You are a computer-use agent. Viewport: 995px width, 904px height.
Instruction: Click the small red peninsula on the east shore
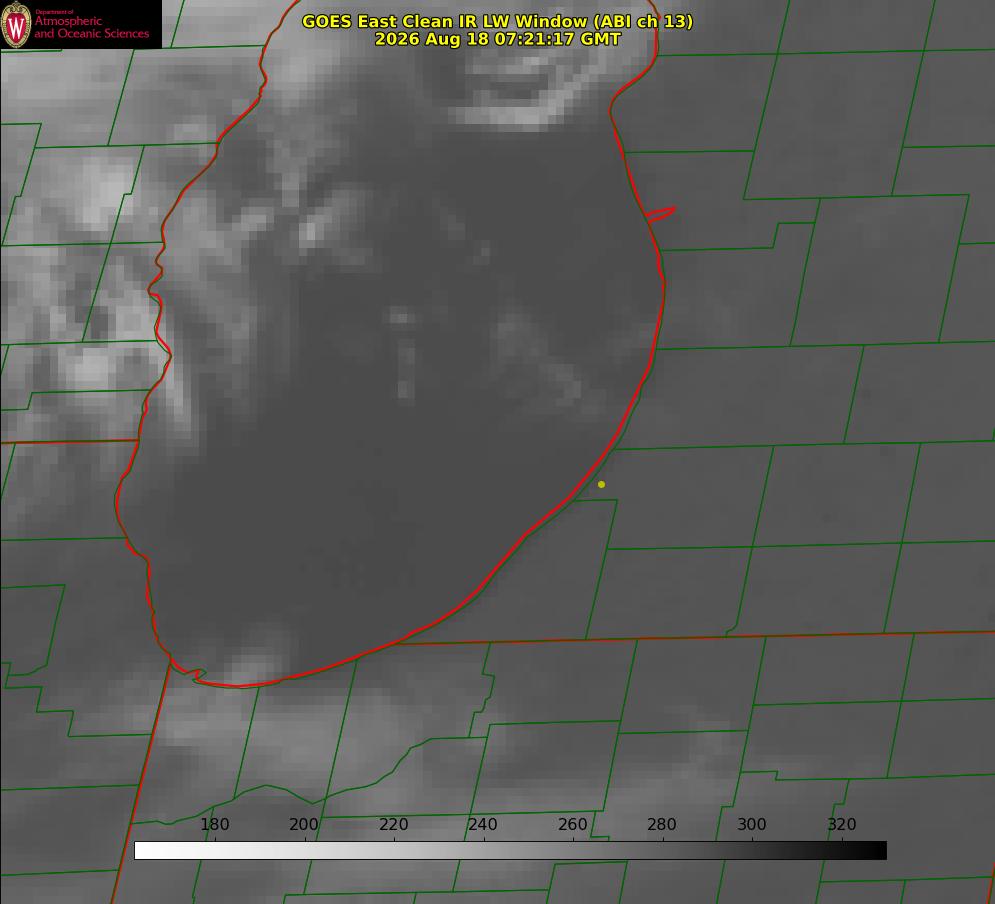point(660,214)
